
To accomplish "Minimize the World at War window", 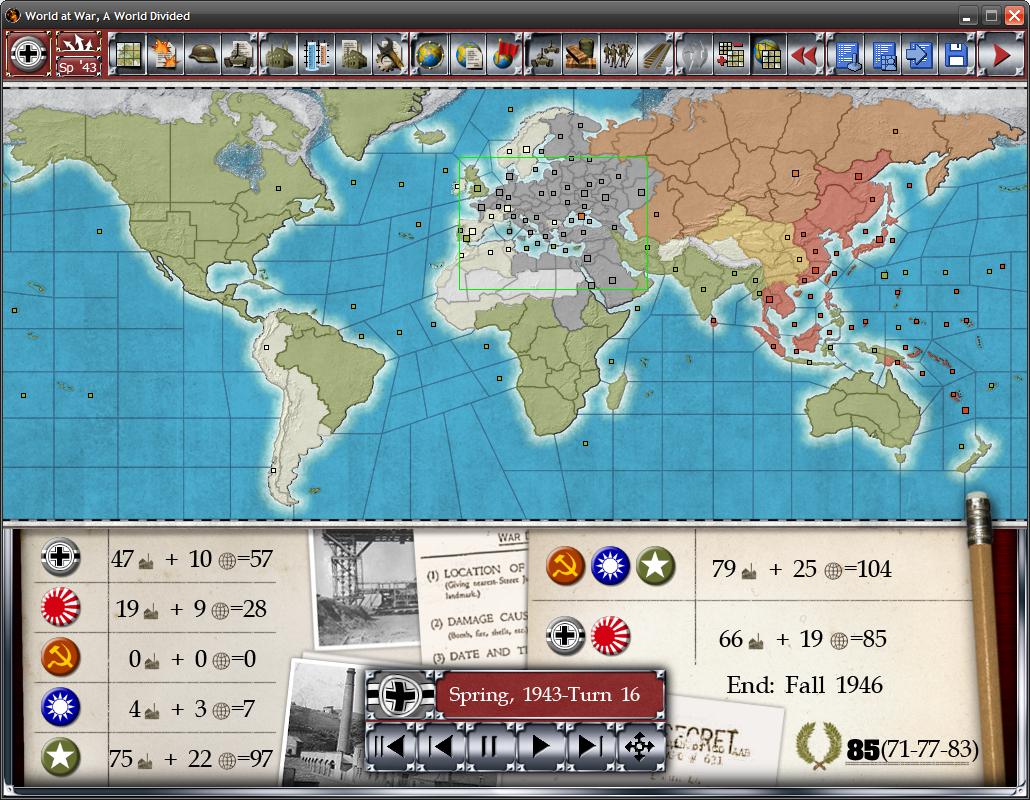I will [x=966, y=16].
